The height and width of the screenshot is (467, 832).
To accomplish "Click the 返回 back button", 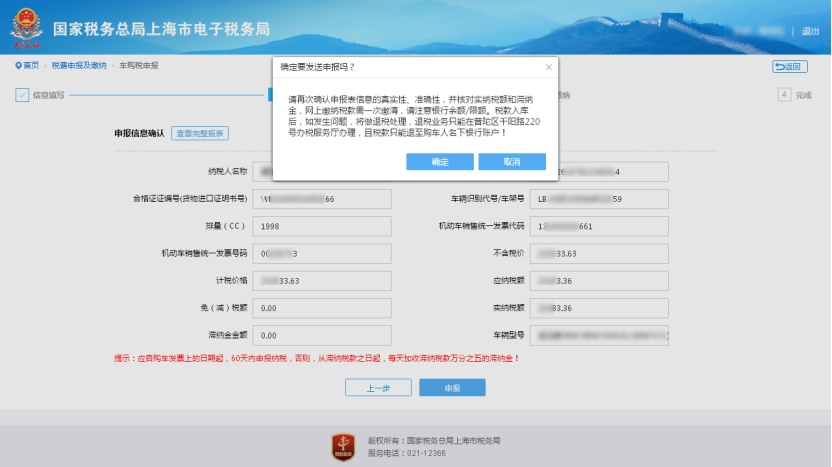I will (x=790, y=66).
